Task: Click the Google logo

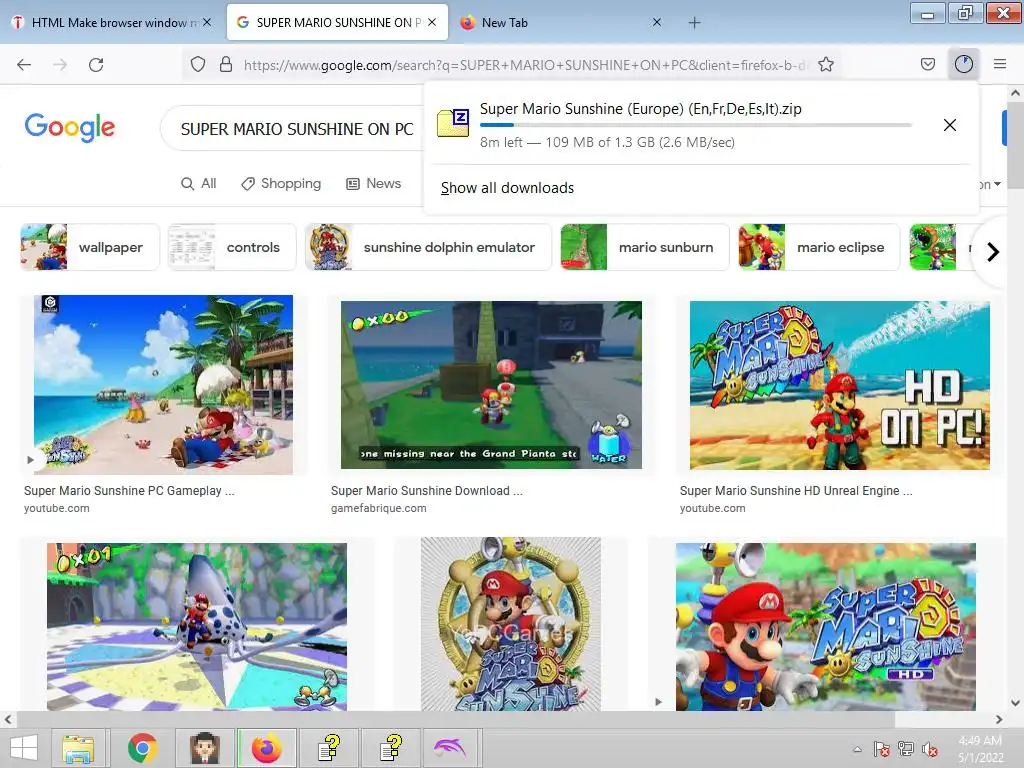Action: [70, 127]
